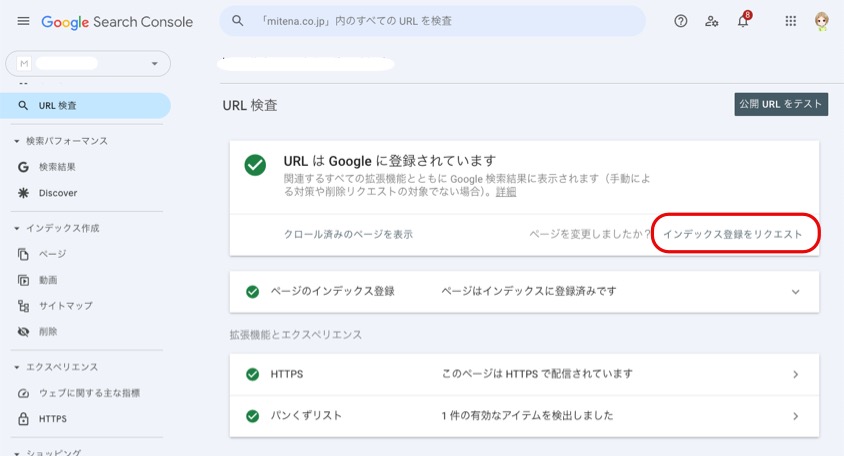Open users and permissions icon
This screenshot has width=844, height=456.
coord(711,21)
